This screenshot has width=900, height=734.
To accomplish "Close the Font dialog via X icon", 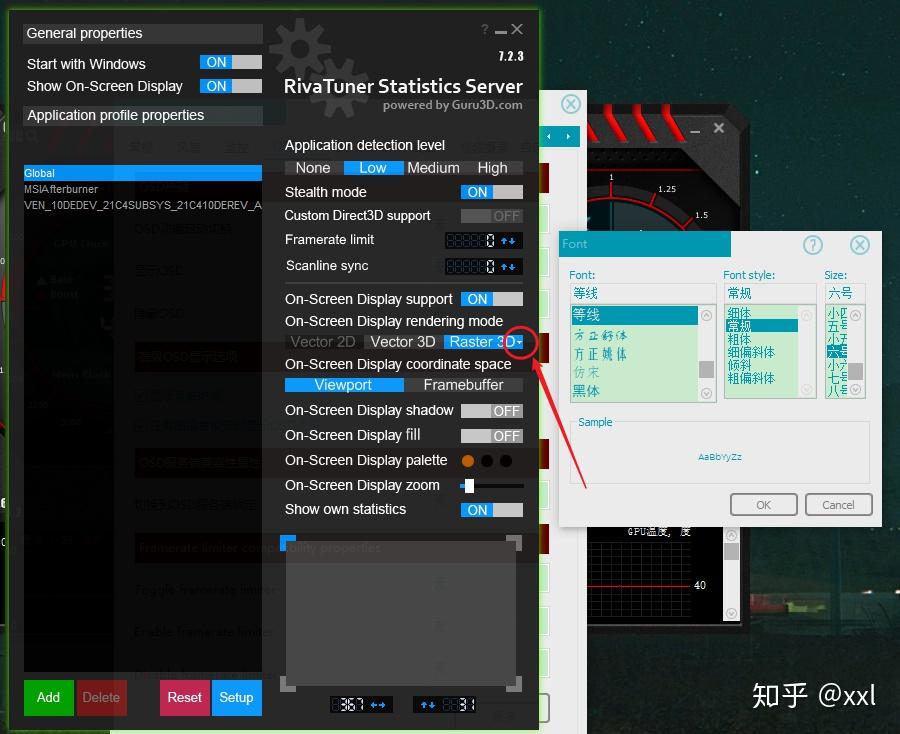I will click(859, 245).
